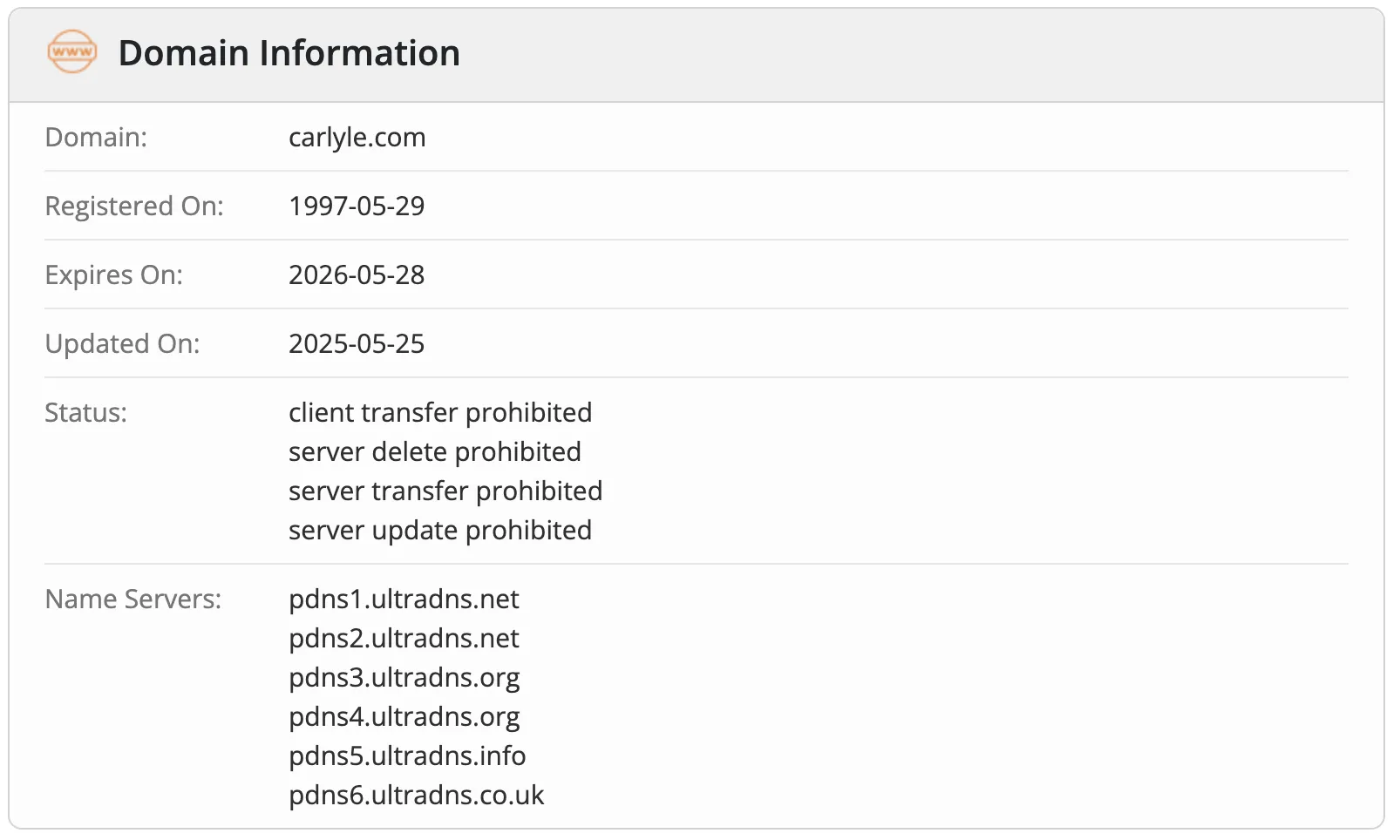Click the updated date 2025-05-25

[x=357, y=343]
